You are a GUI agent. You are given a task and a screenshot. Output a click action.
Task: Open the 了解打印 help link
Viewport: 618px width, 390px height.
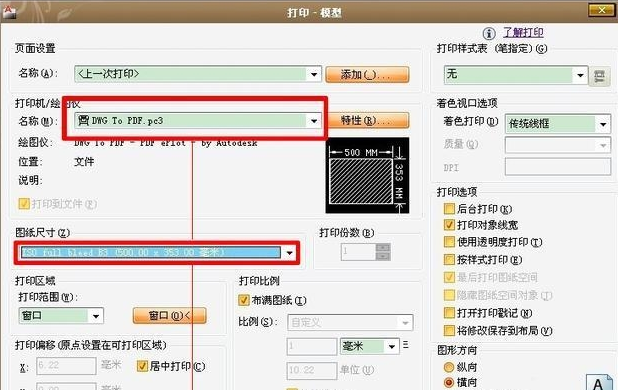tap(523, 33)
